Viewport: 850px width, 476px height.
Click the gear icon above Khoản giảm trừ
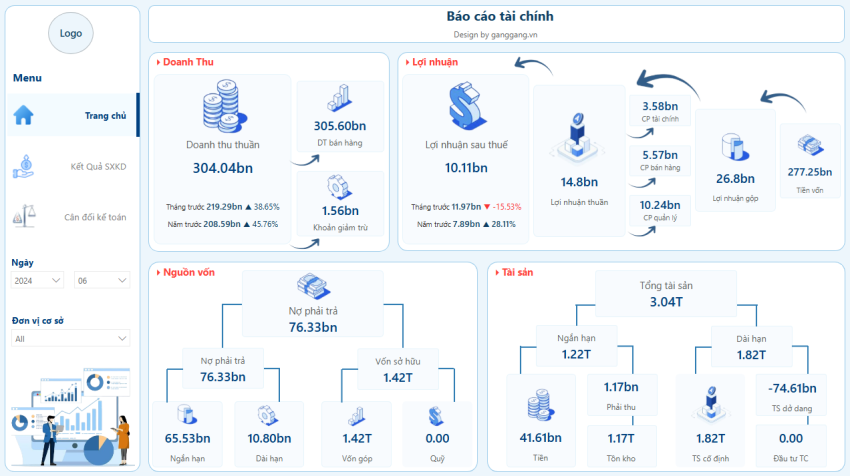tap(339, 186)
